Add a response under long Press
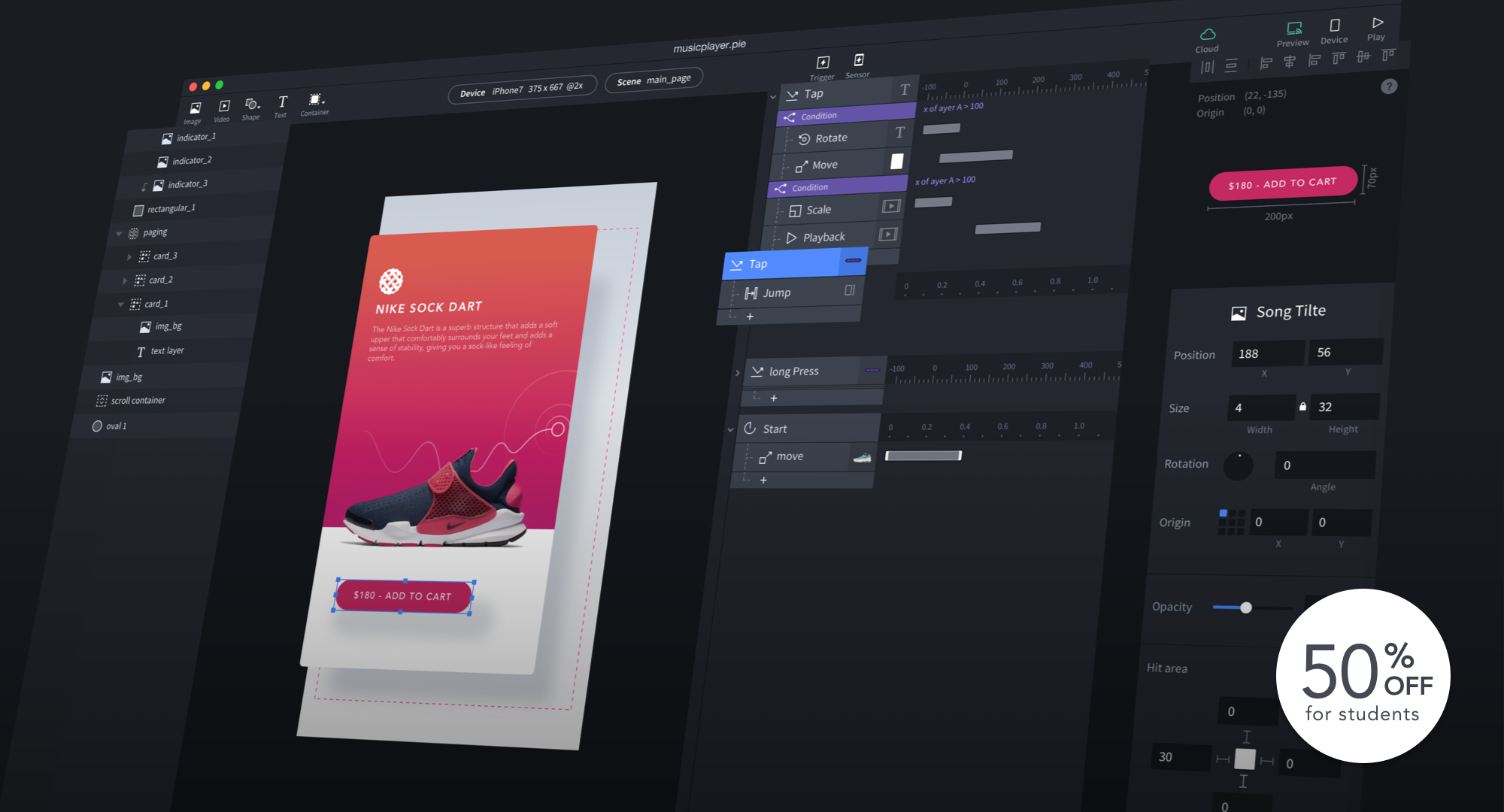 pos(774,398)
